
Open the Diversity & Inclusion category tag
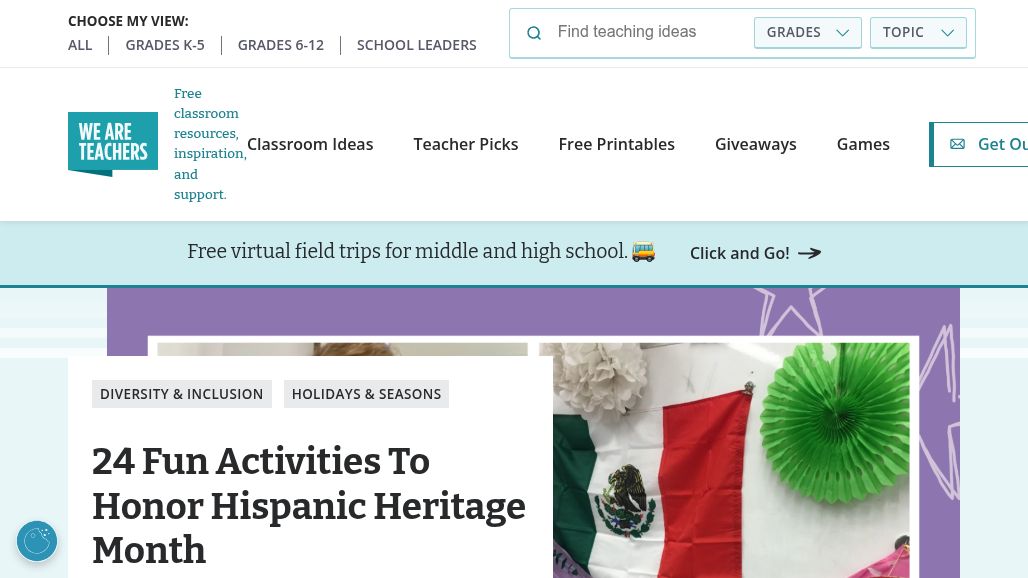coord(182,394)
